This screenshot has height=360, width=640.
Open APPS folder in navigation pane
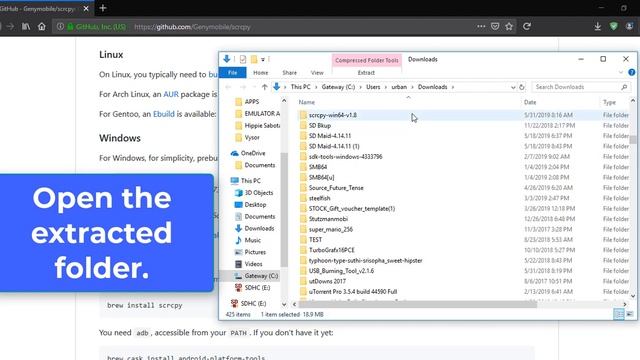(x=251, y=101)
